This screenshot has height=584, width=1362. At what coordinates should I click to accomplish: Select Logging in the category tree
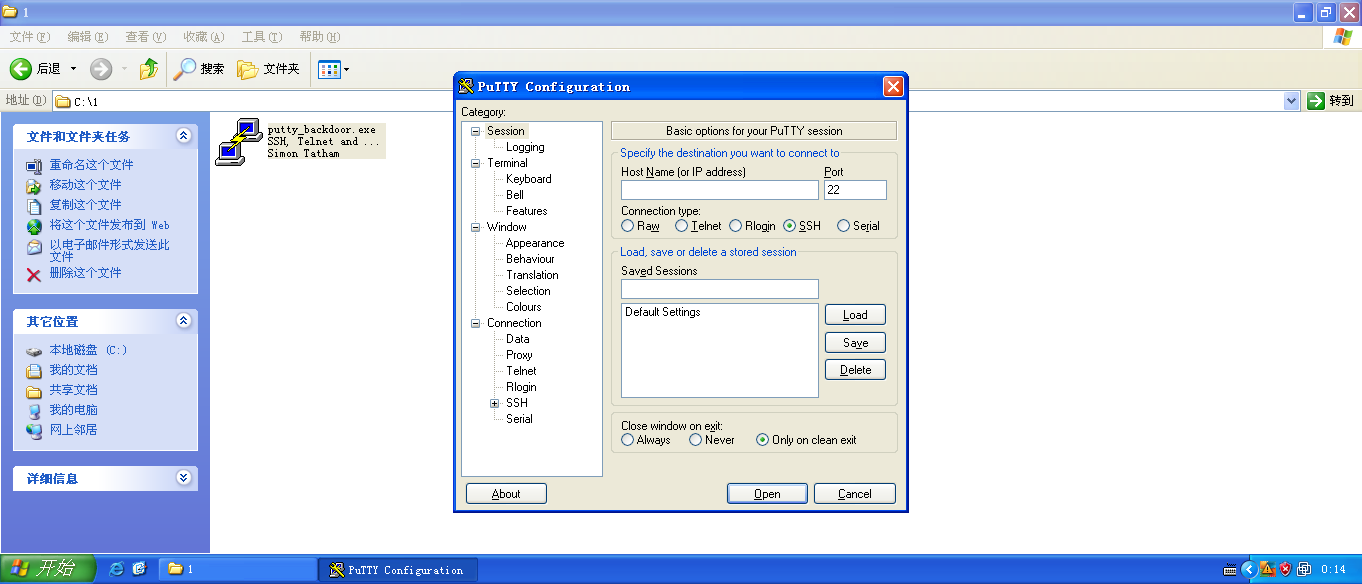(525, 147)
